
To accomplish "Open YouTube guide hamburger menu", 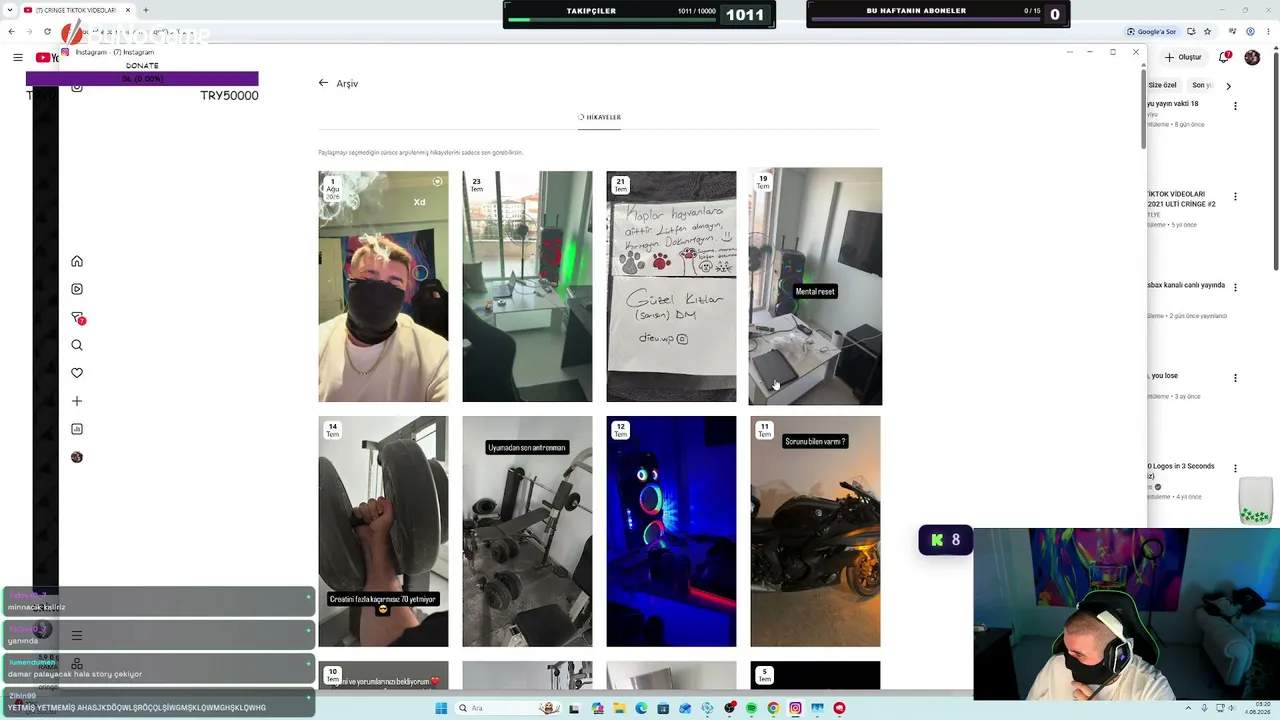I will tap(18, 57).
